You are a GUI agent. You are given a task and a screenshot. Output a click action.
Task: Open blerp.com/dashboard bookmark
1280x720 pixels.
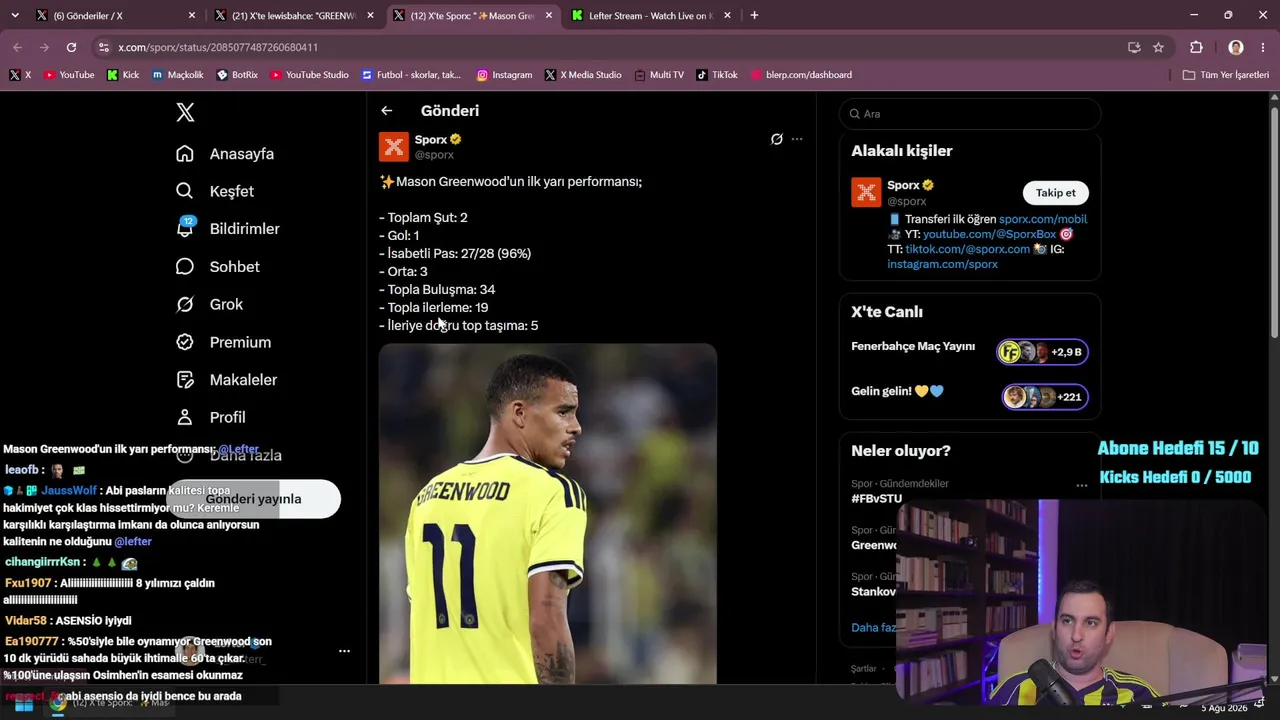pos(801,75)
